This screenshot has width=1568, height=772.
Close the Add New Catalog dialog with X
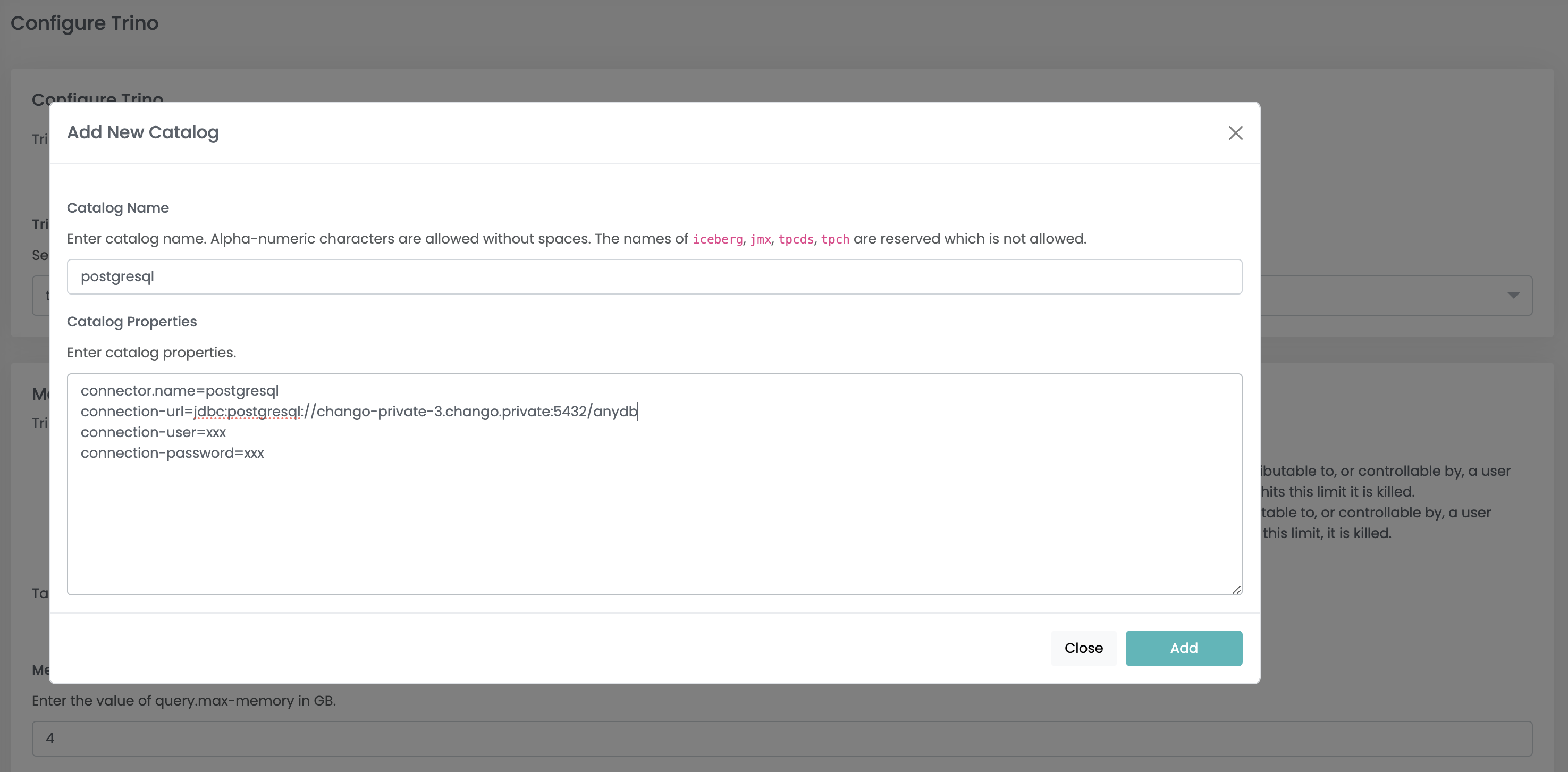(x=1235, y=133)
